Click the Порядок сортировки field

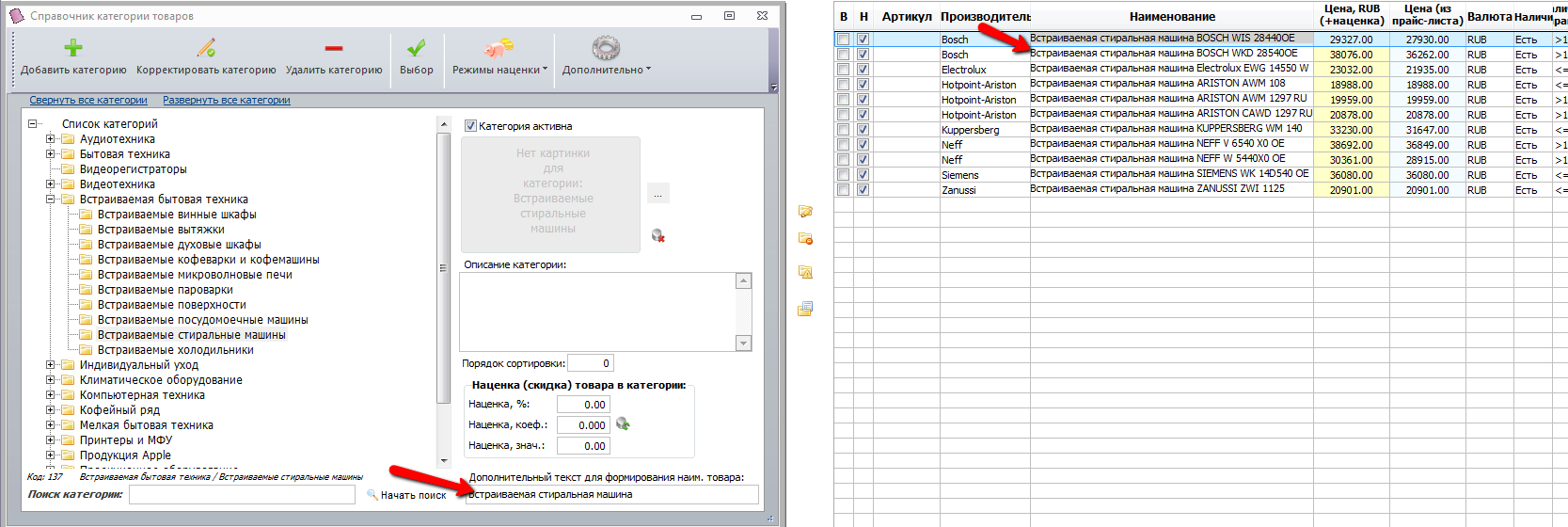pyautogui.click(x=591, y=363)
